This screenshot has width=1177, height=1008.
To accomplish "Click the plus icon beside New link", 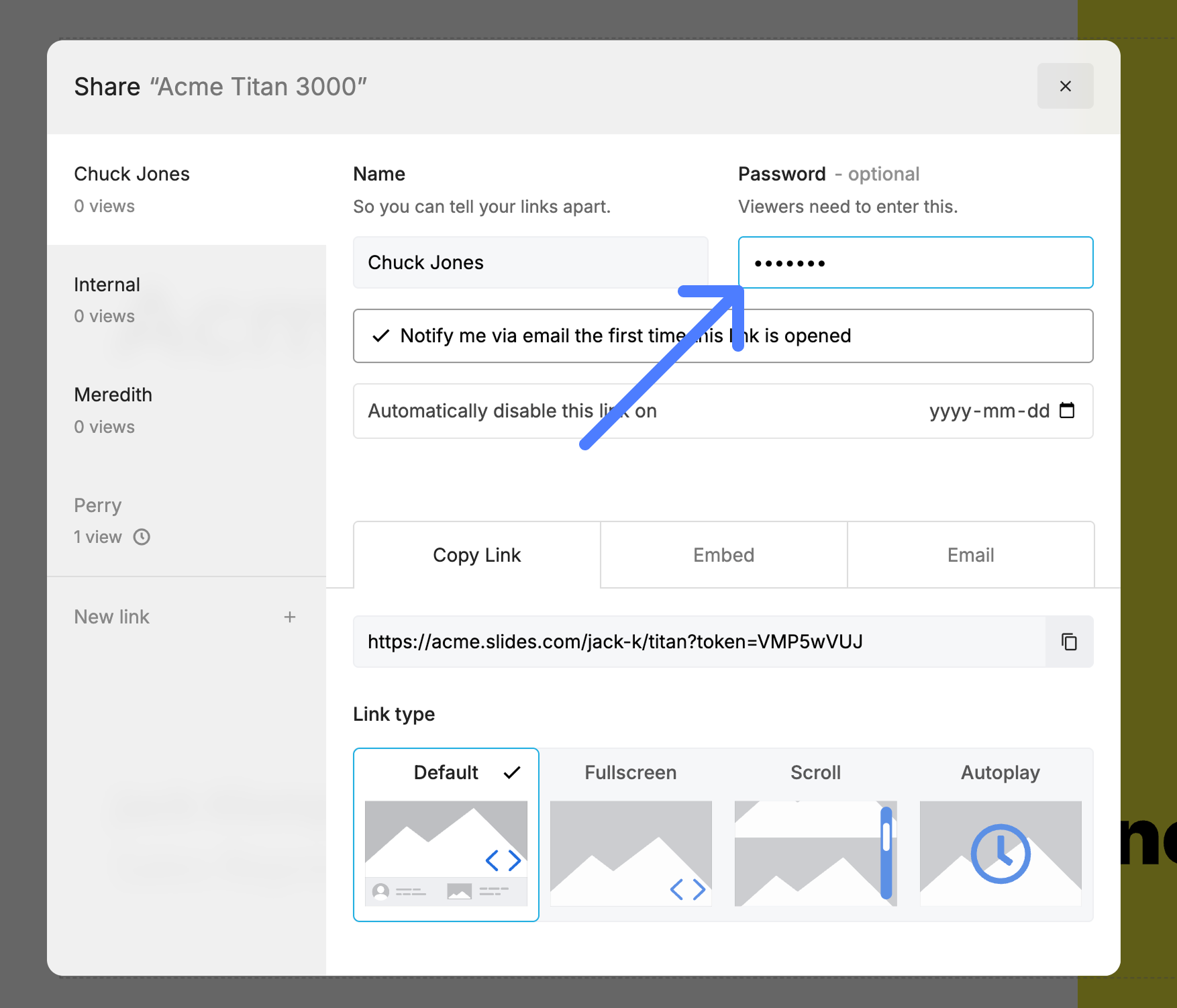I will click(290, 617).
